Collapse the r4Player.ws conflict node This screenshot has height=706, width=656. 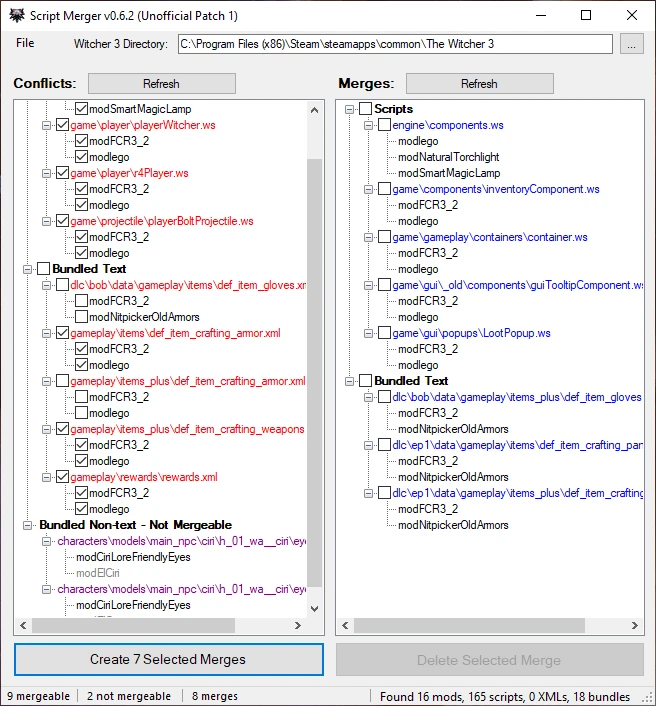pyautogui.click(x=46, y=173)
